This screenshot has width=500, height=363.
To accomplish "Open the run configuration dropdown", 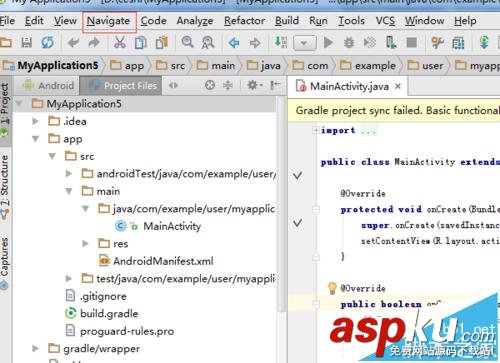I will [305, 43].
